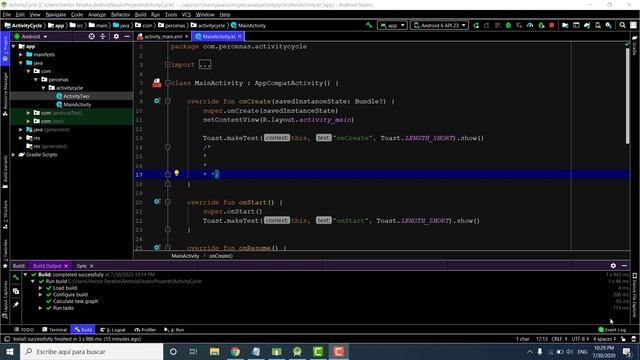Image resolution: width=640 pixels, height=360 pixels.
Task: Click Attach Debugger to Android Process icon
Action: tap(541, 25)
